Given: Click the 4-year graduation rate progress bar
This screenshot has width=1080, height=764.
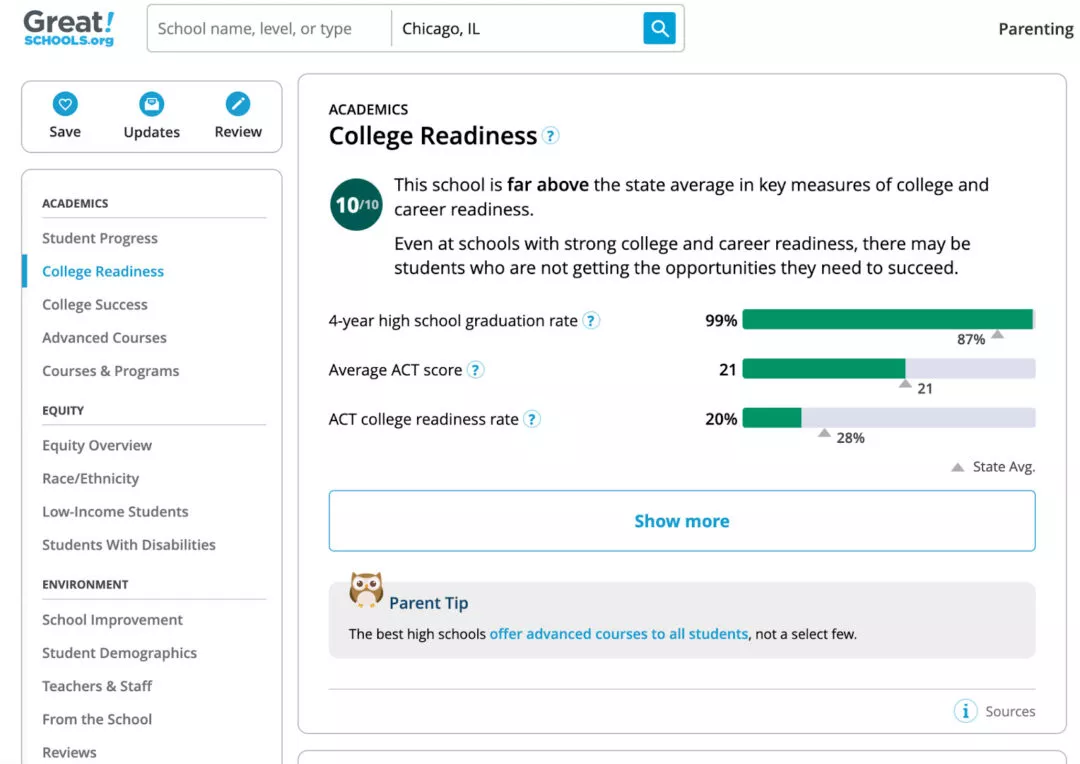Looking at the screenshot, I should point(887,320).
